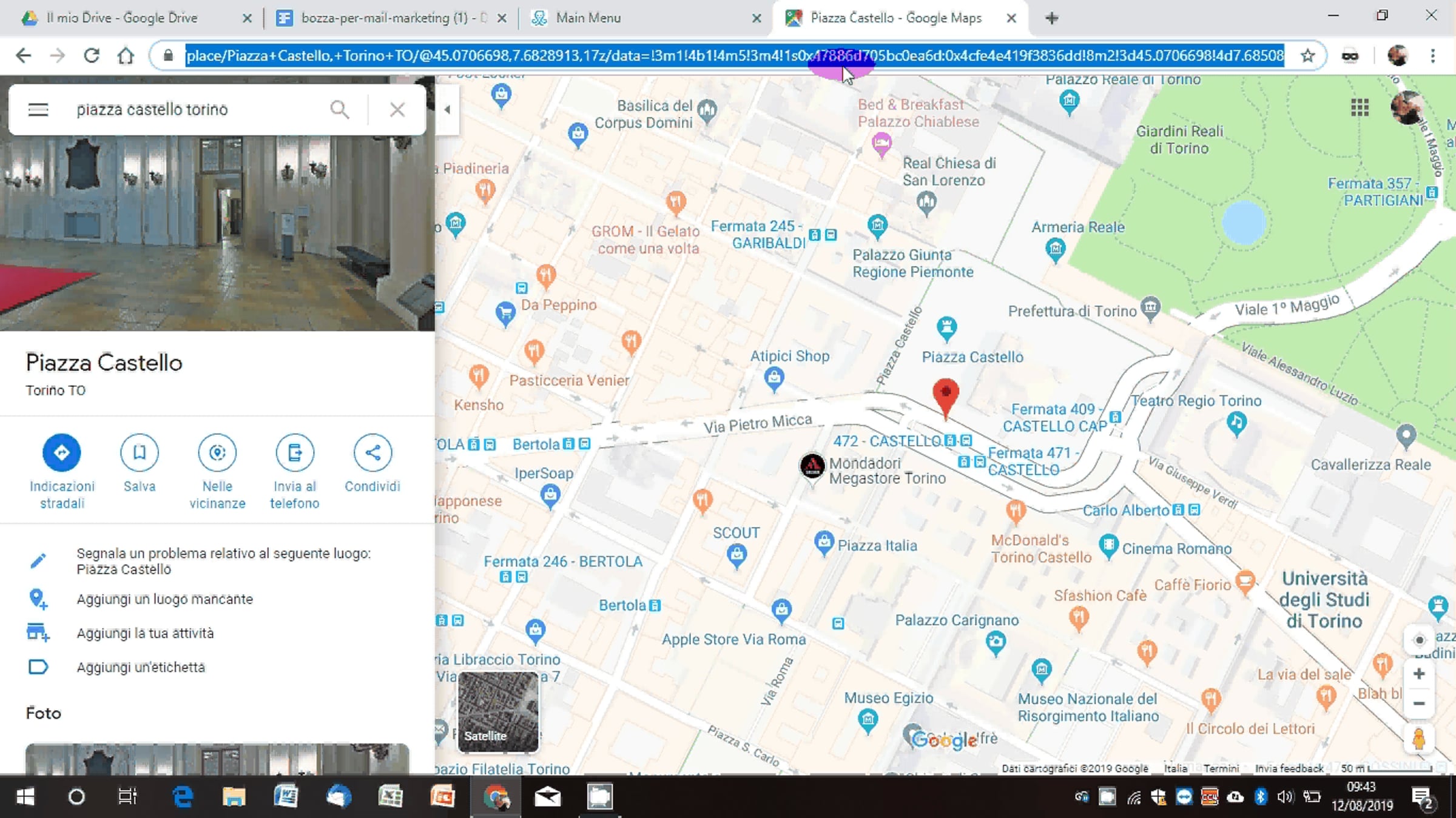Select the Armeria Reale marker
Viewport: 1456px width, 818px height.
(1056, 249)
